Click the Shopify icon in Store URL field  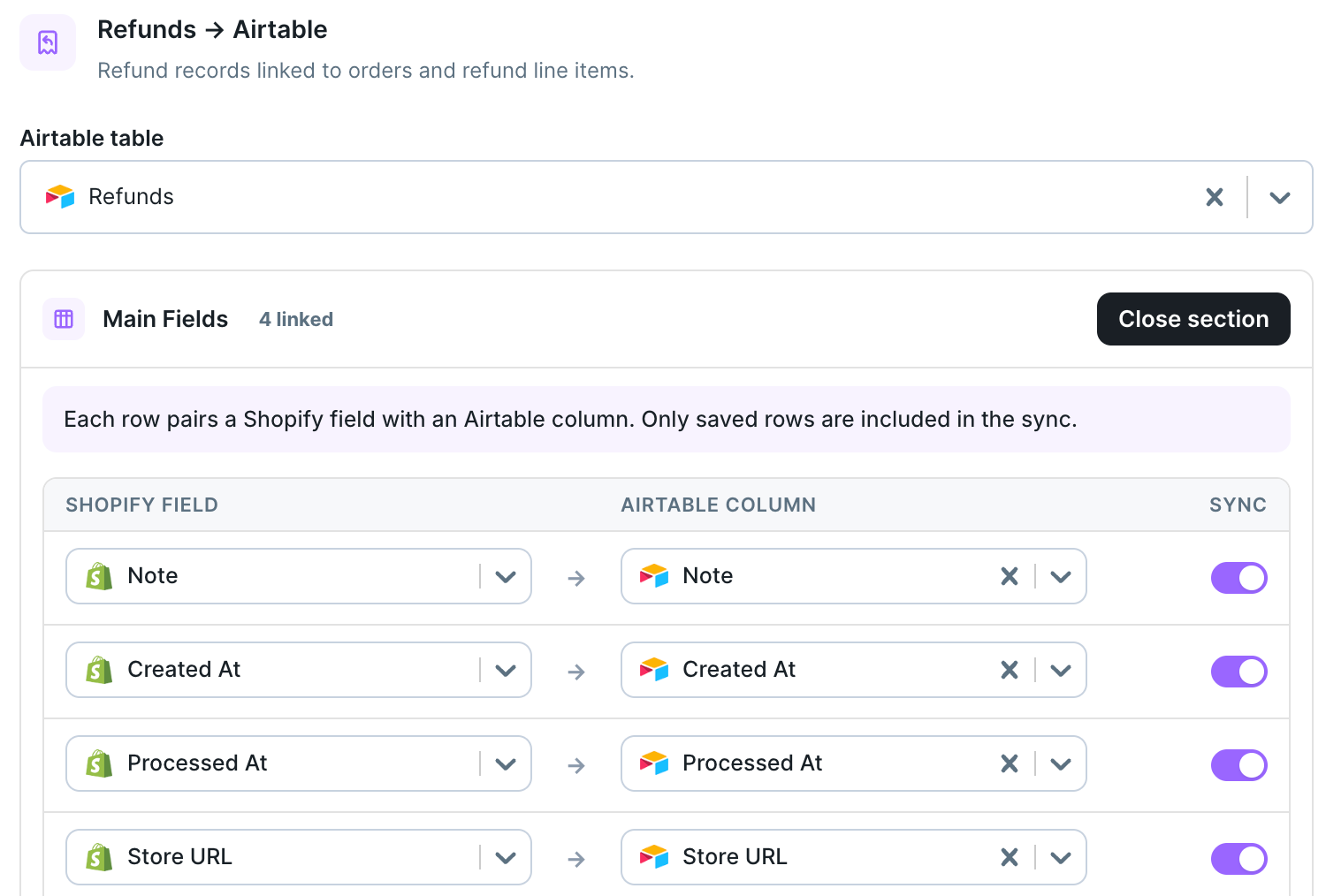[99, 857]
